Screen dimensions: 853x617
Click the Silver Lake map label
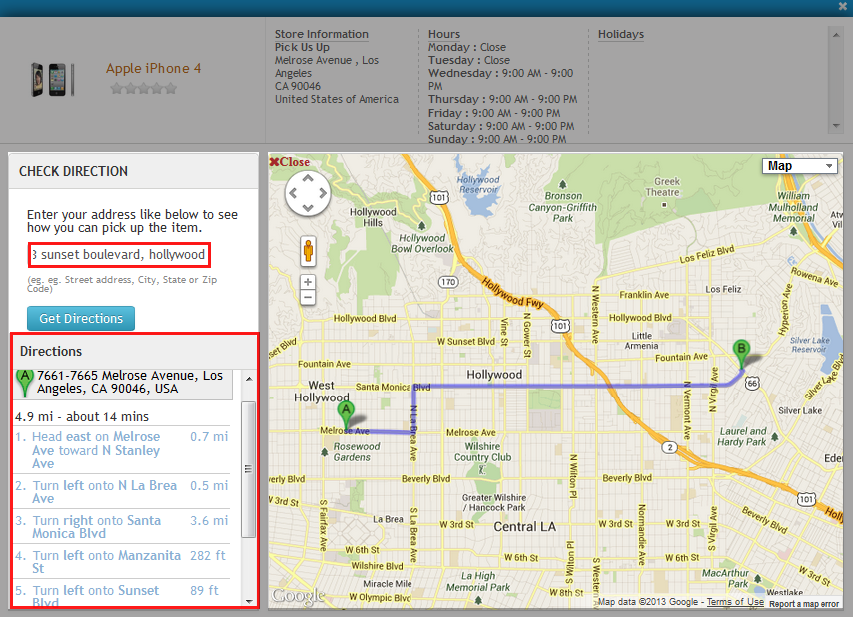pyautogui.click(x=800, y=410)
